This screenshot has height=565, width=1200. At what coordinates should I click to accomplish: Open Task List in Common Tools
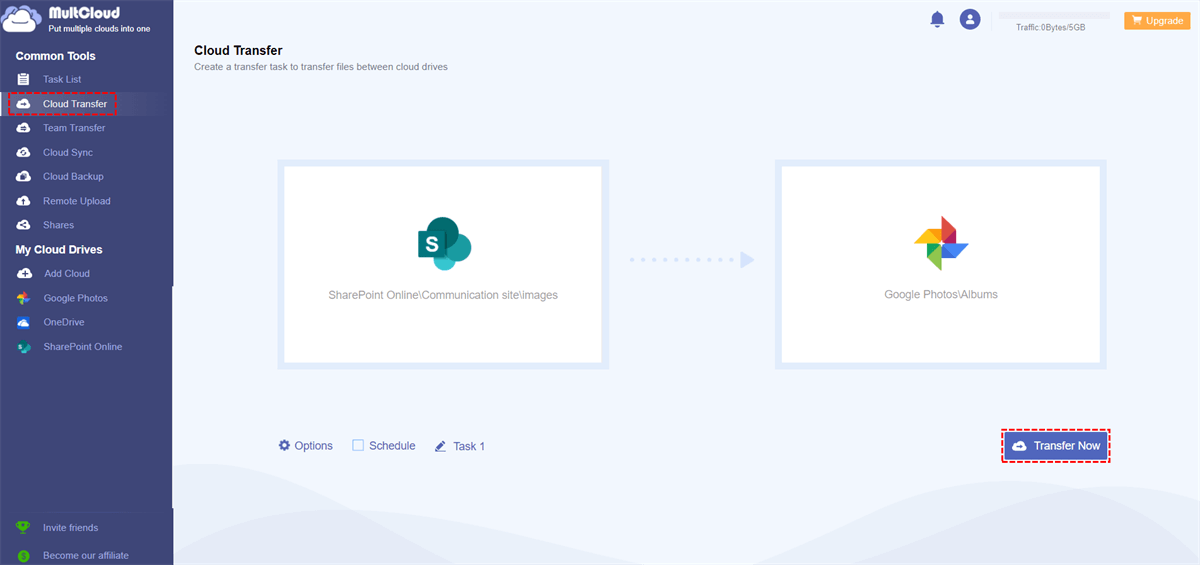click(x=62, y=79)
